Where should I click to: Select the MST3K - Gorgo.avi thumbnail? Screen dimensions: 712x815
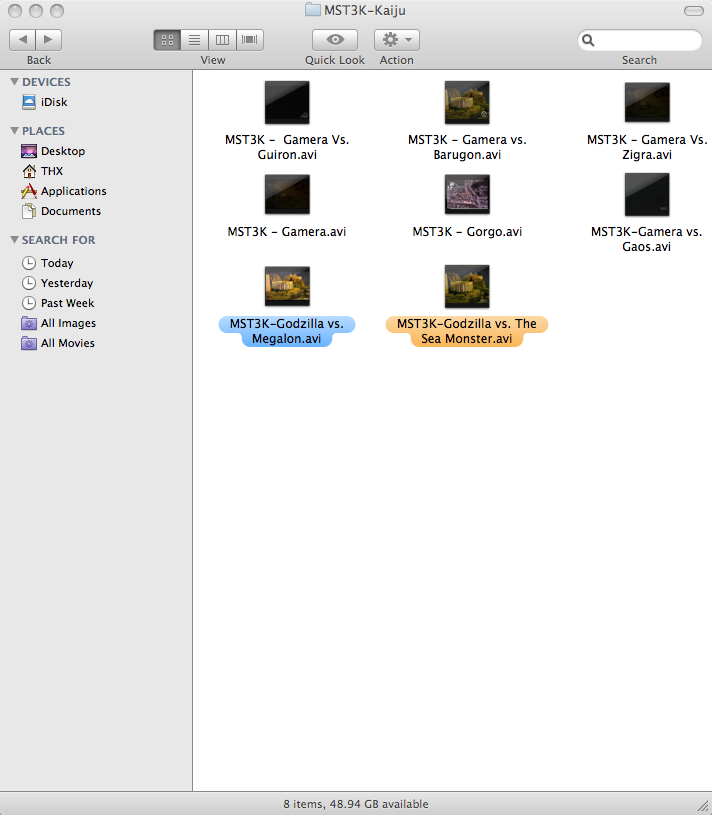(467, 194)
